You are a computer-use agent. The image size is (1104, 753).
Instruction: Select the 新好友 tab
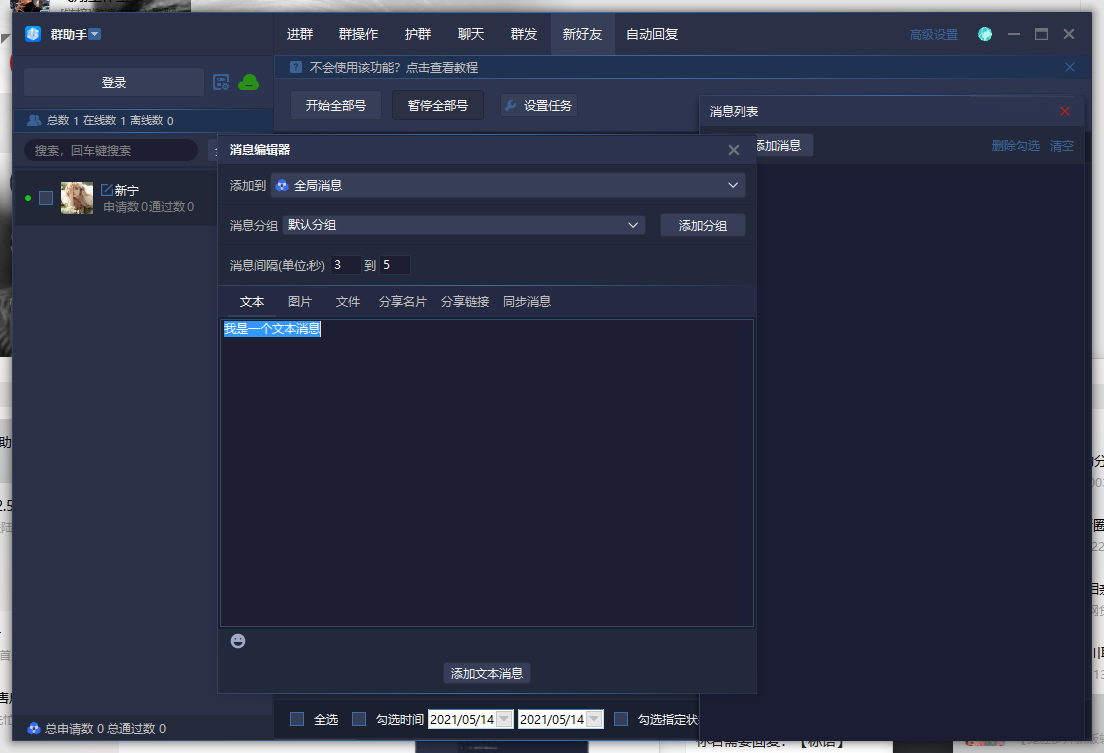(582, 34)
